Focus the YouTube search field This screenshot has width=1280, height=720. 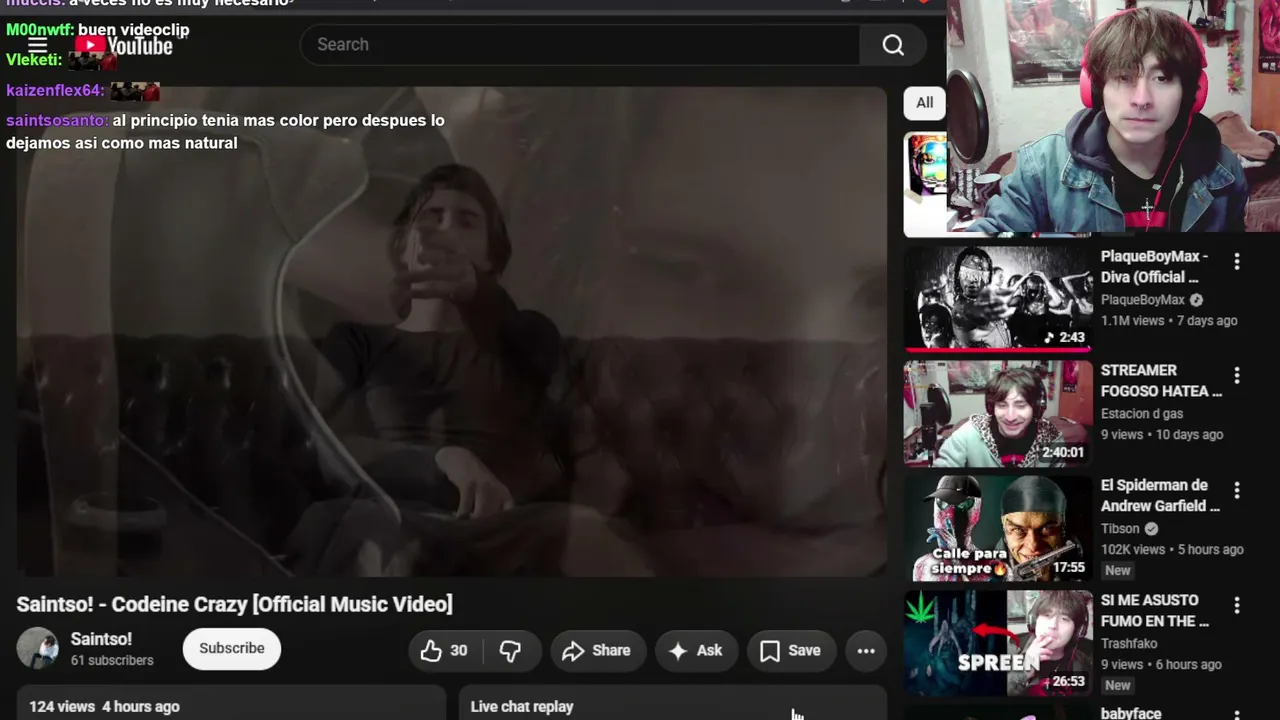[x=580, y=45]
